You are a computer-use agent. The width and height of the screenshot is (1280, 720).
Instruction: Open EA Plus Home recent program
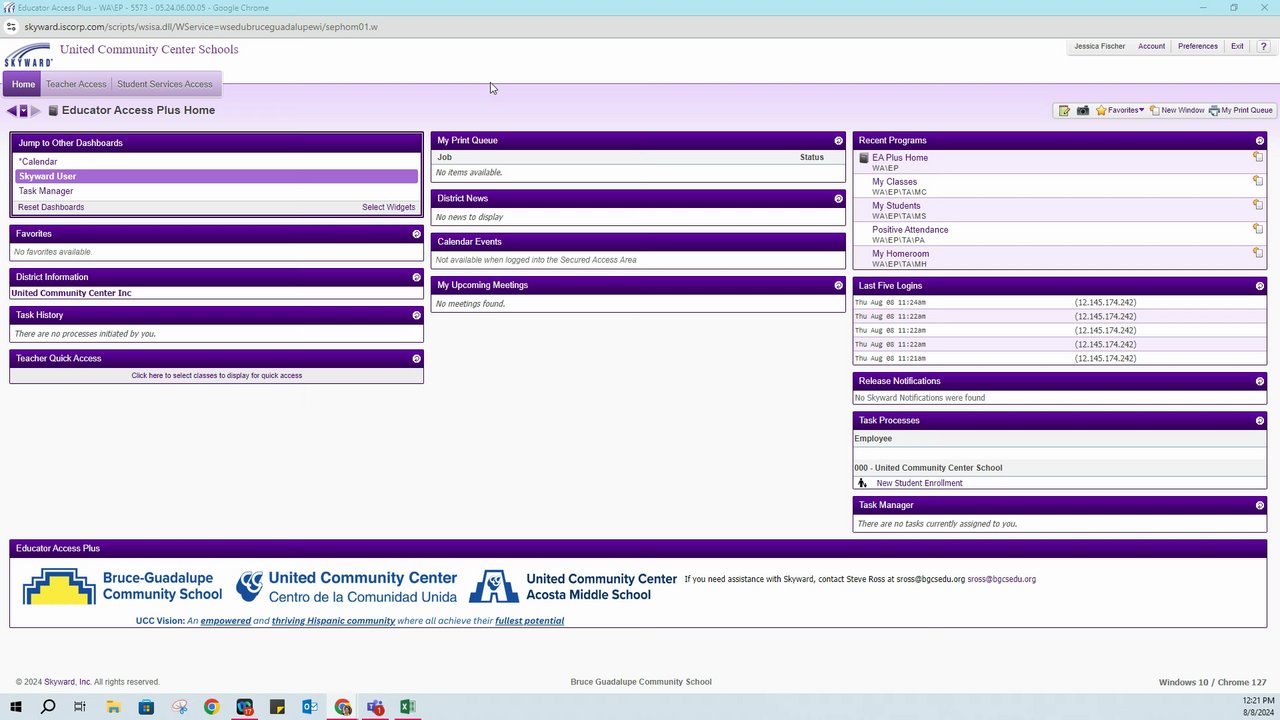tap(900, 157)
